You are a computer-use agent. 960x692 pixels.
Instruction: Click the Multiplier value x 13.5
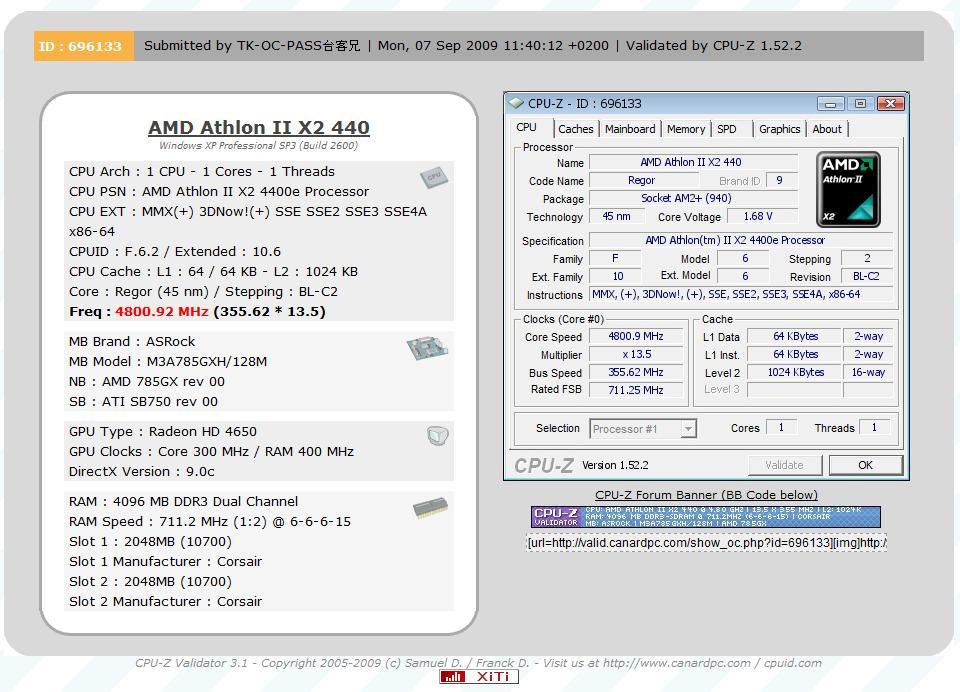[x=636, y=354]
